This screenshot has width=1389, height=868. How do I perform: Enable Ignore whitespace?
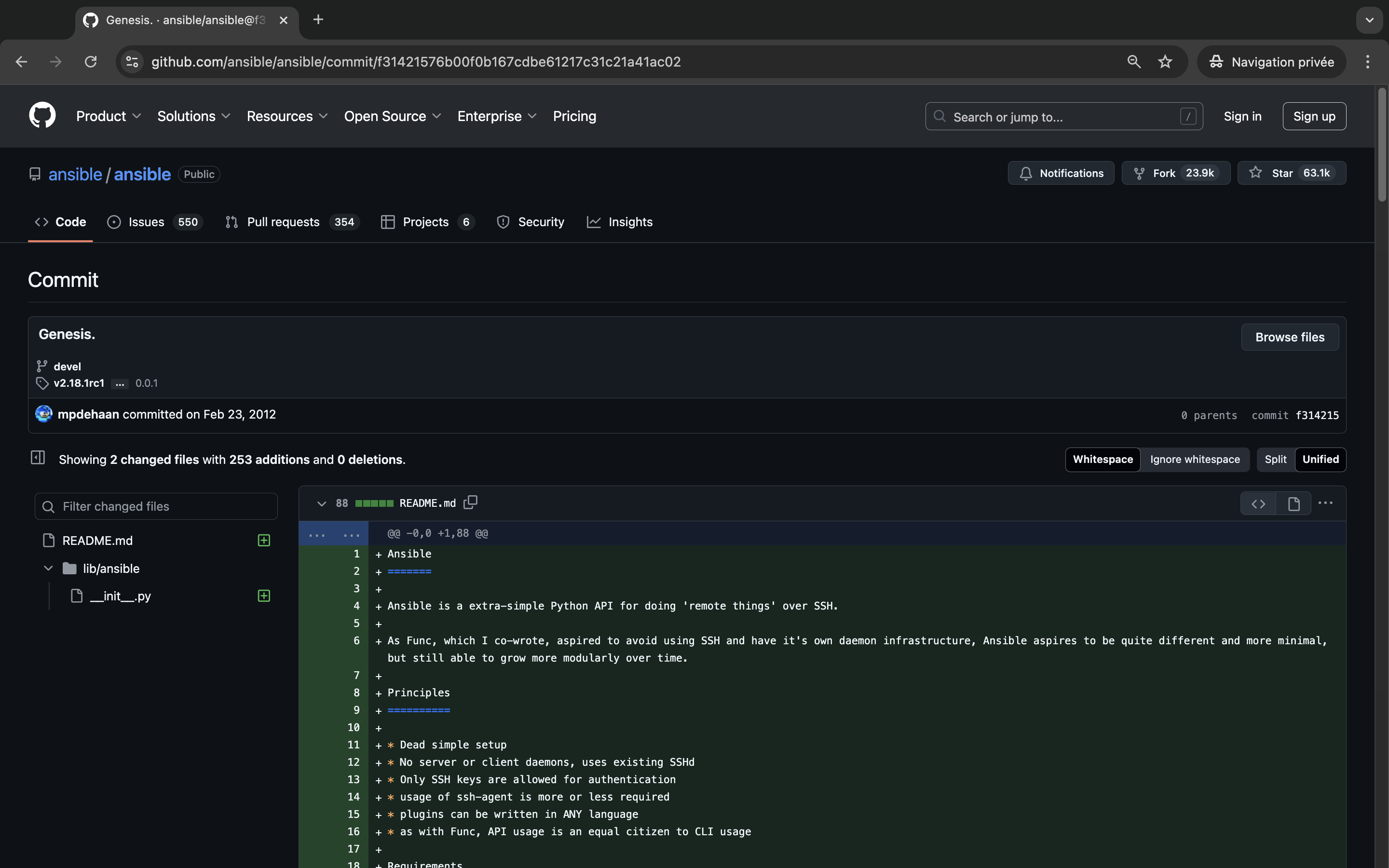coord(1196,459)
